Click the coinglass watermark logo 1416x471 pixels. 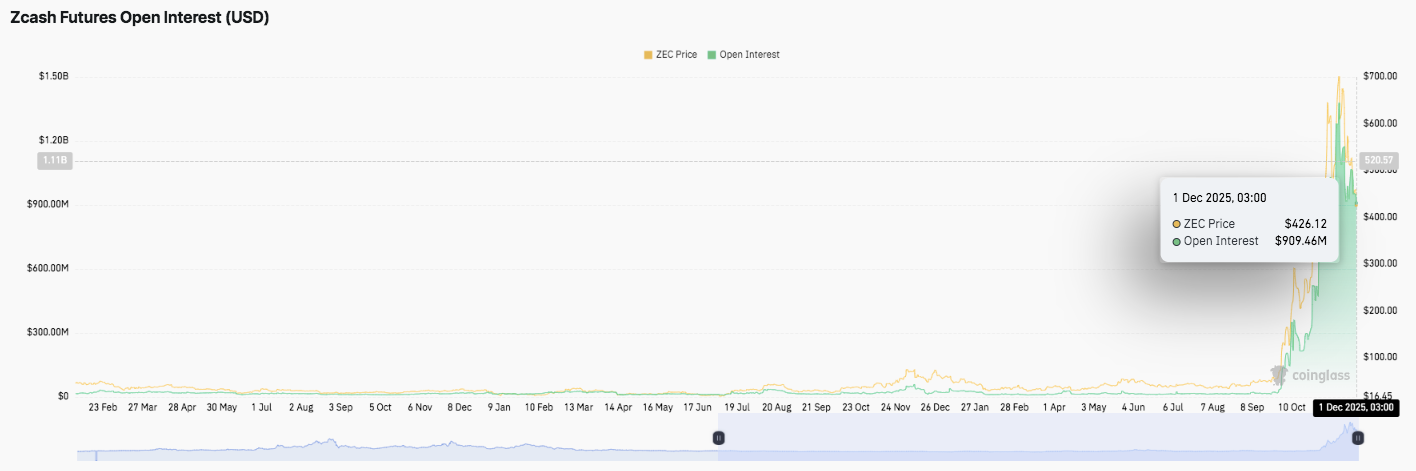1310,376
